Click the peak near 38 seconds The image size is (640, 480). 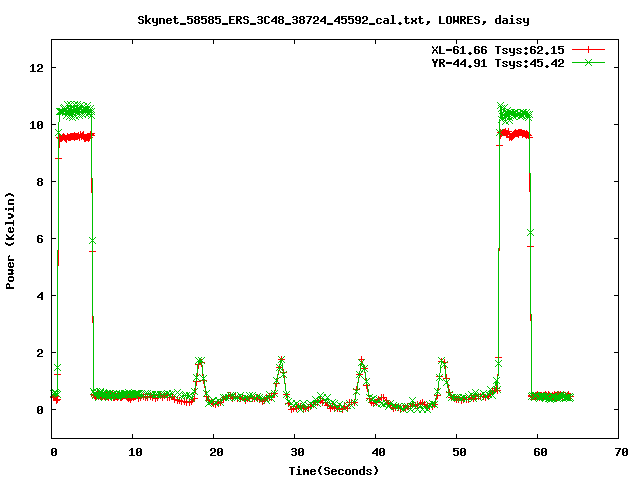tap(362, 360)
